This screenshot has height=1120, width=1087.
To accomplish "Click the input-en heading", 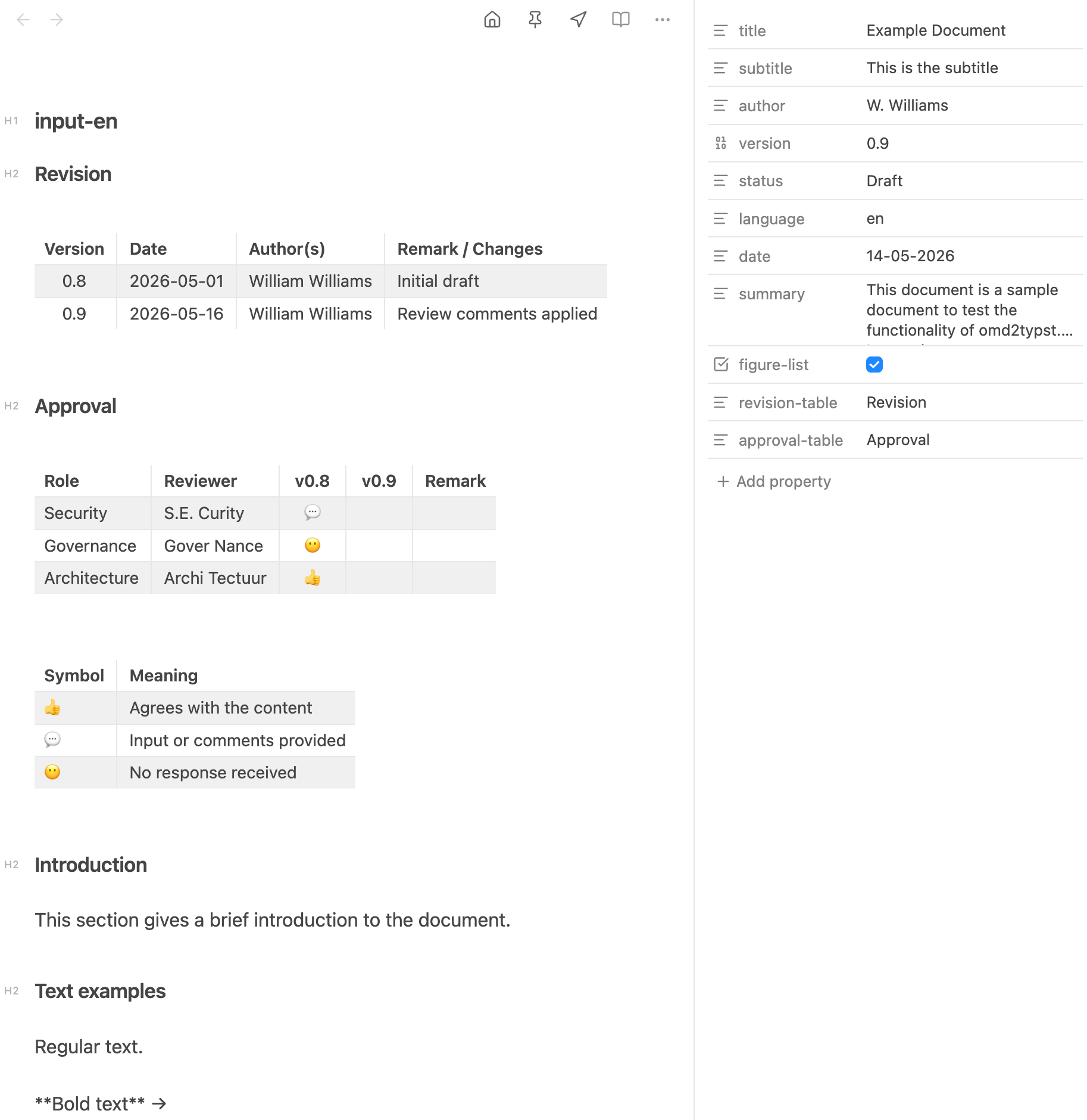I will click(76, 121).
